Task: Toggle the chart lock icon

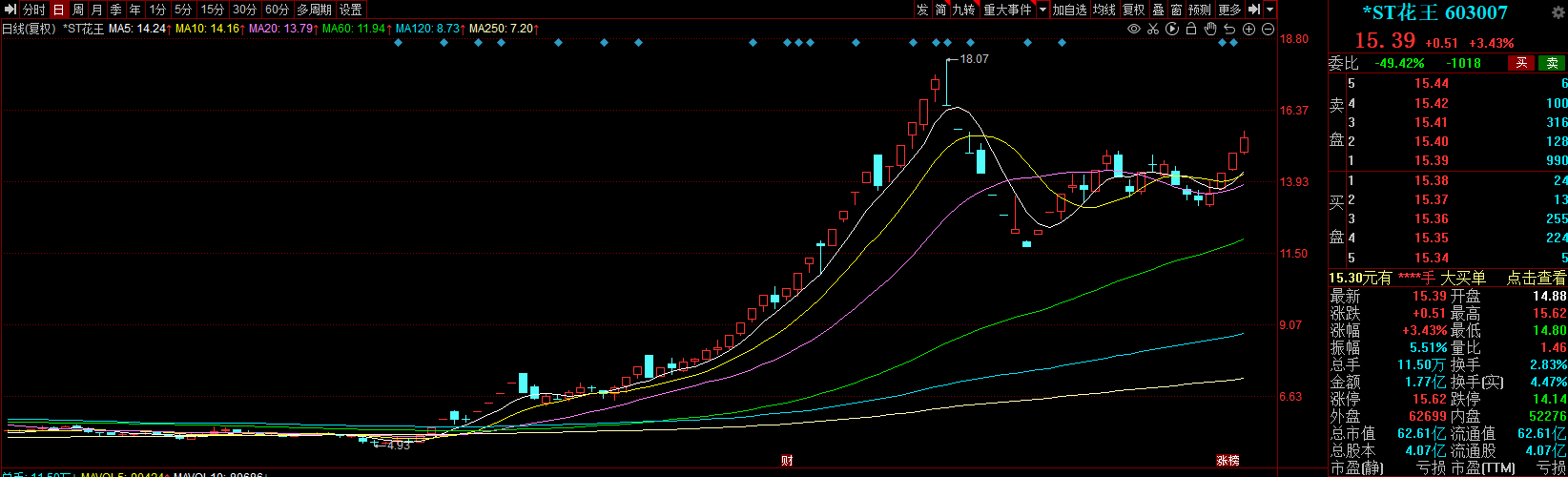Action: 1191,30
